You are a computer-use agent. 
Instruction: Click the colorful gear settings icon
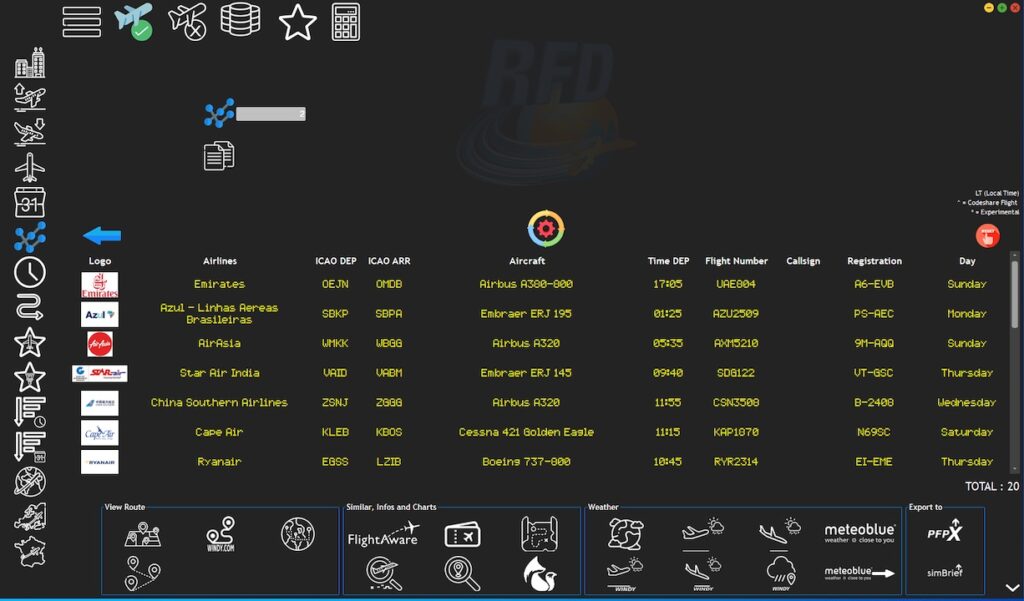(x=546, y=229)
